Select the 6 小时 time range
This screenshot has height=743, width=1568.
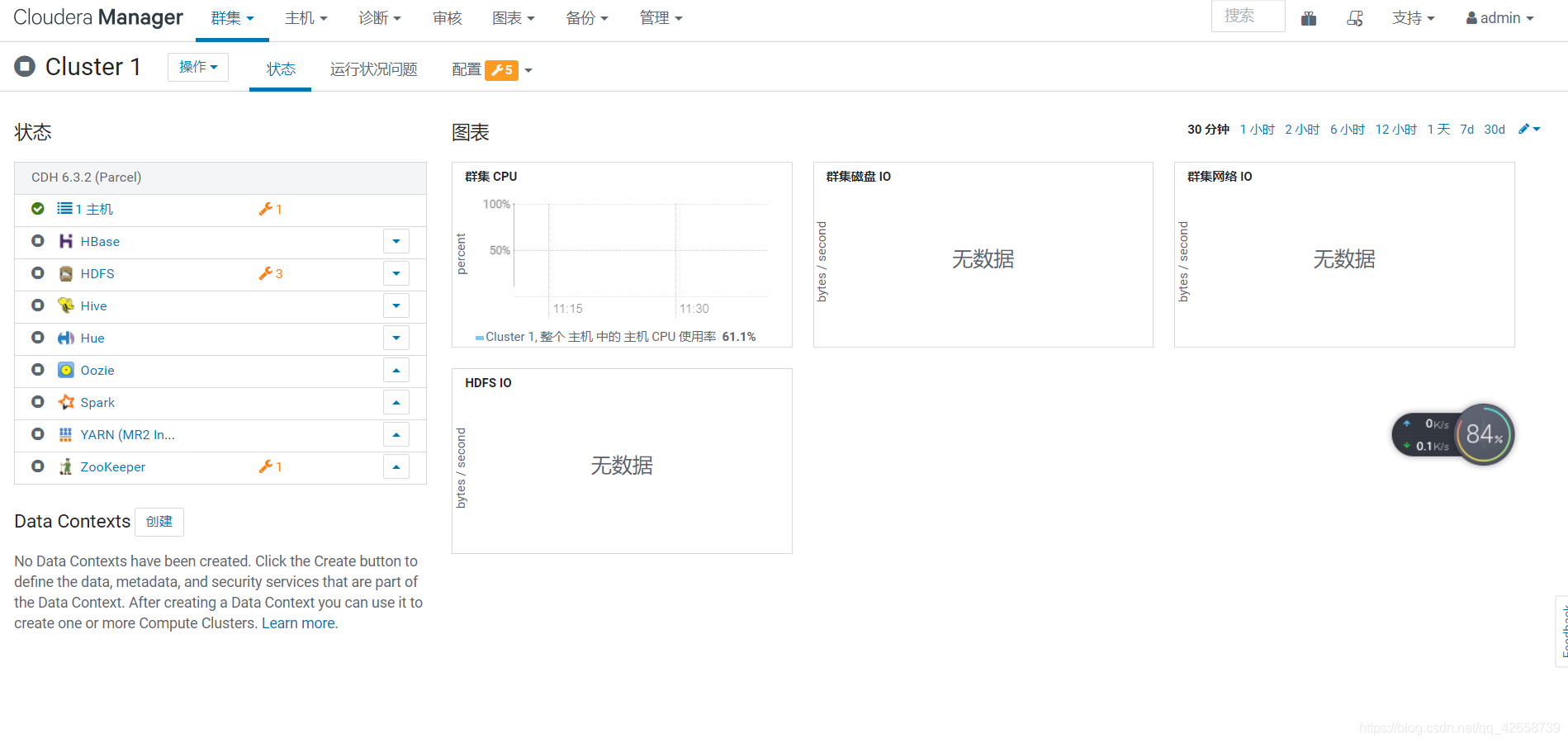(x=1348, y=130)
